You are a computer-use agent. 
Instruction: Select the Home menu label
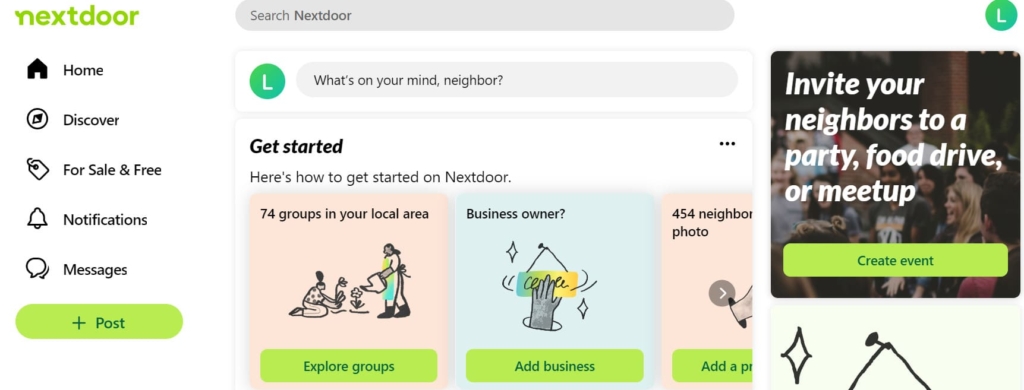point(83,70)
